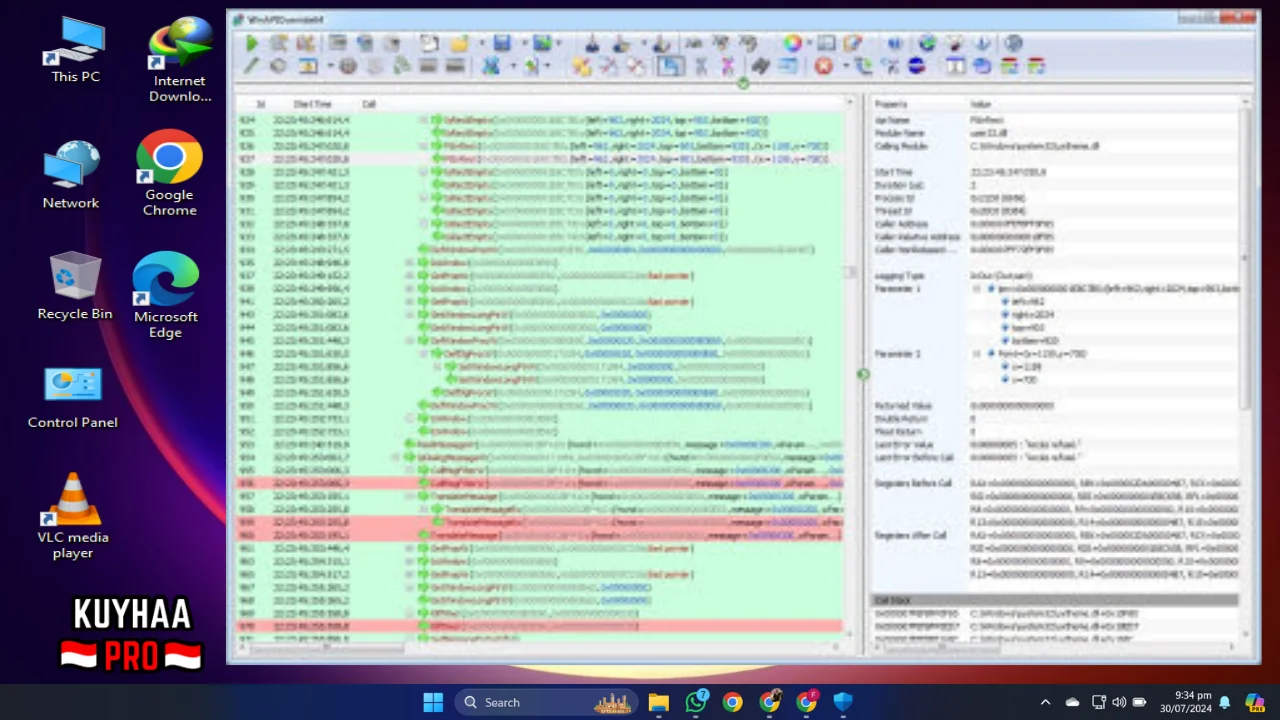Click the small window icon in second toolbar row
Viewport: 1280px width, 720px height.
point(308,66)
